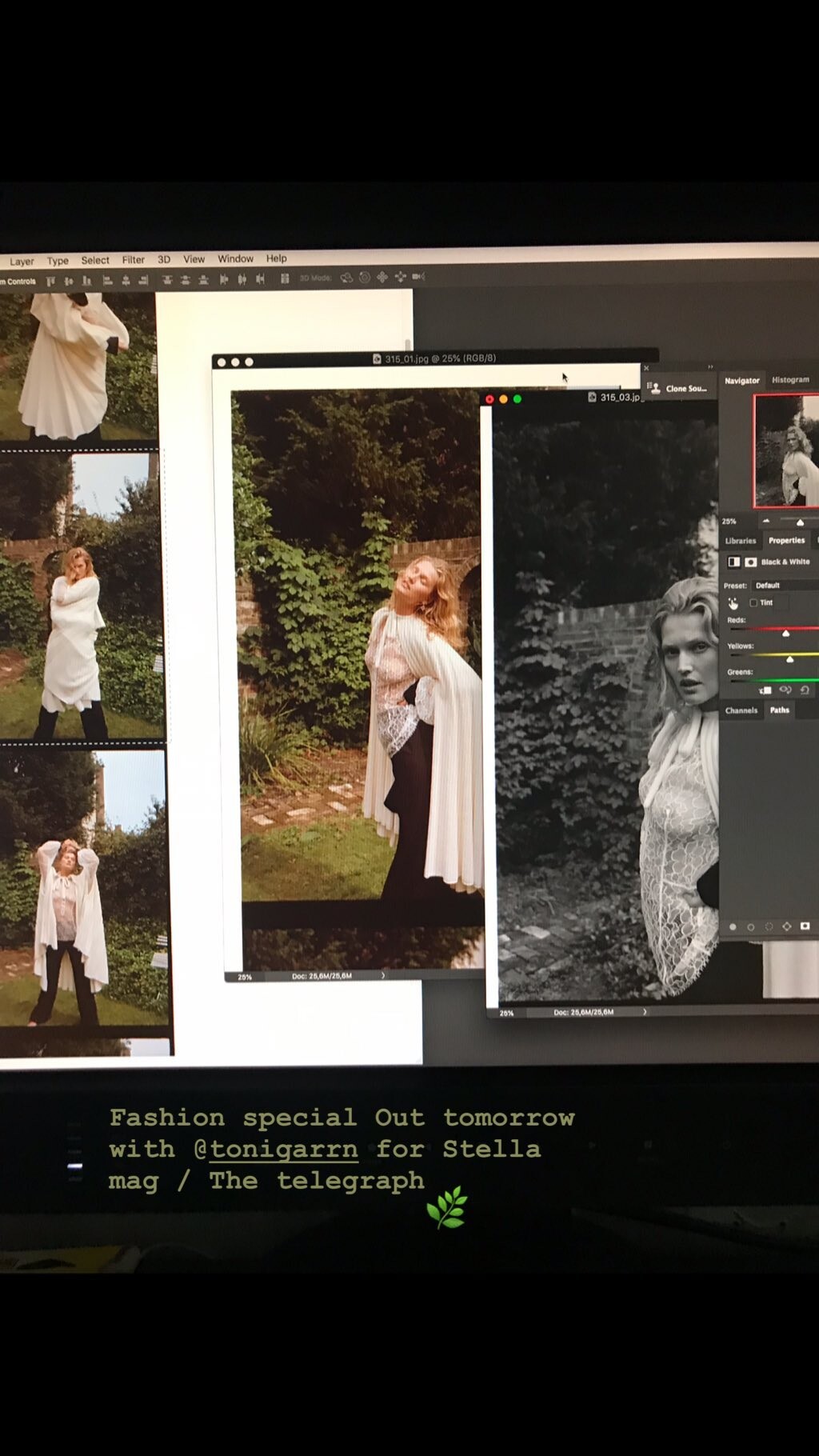This screenshot has height=1456, width=819.
Task: Open the Preset Default dropdown
Action: pos(785,586)
